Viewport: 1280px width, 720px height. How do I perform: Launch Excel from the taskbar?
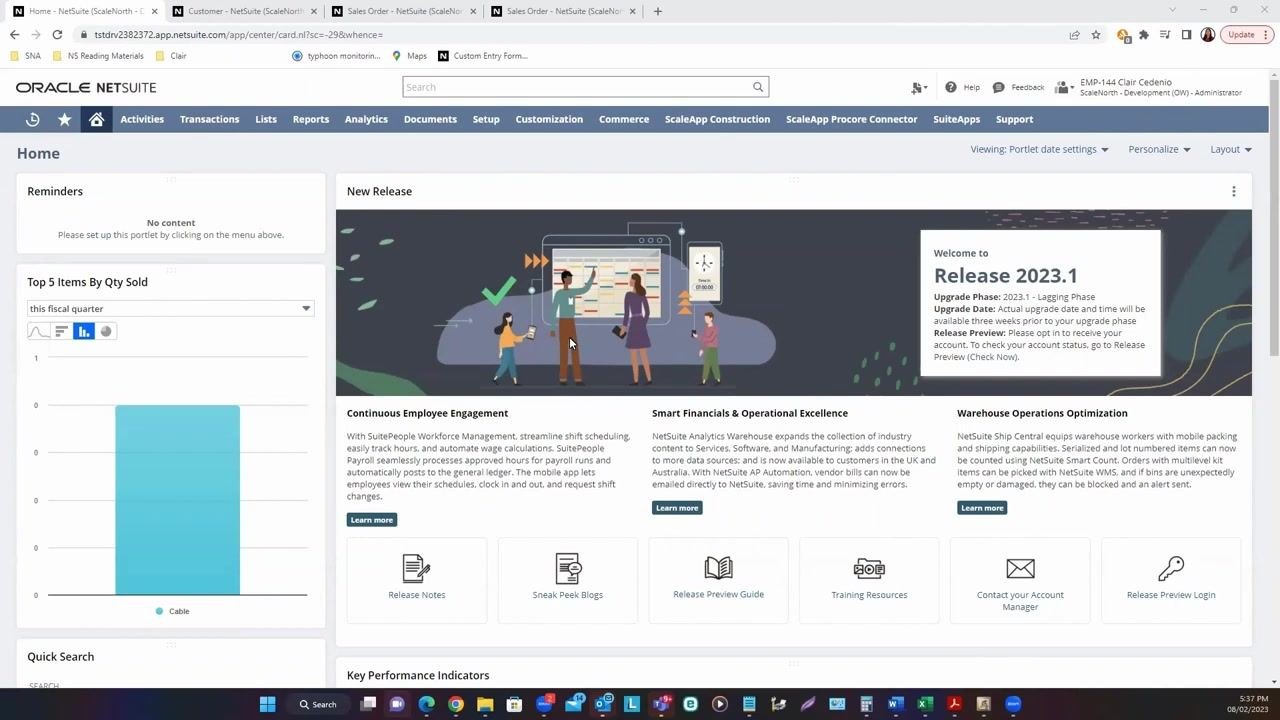click(x=925, y=704)
